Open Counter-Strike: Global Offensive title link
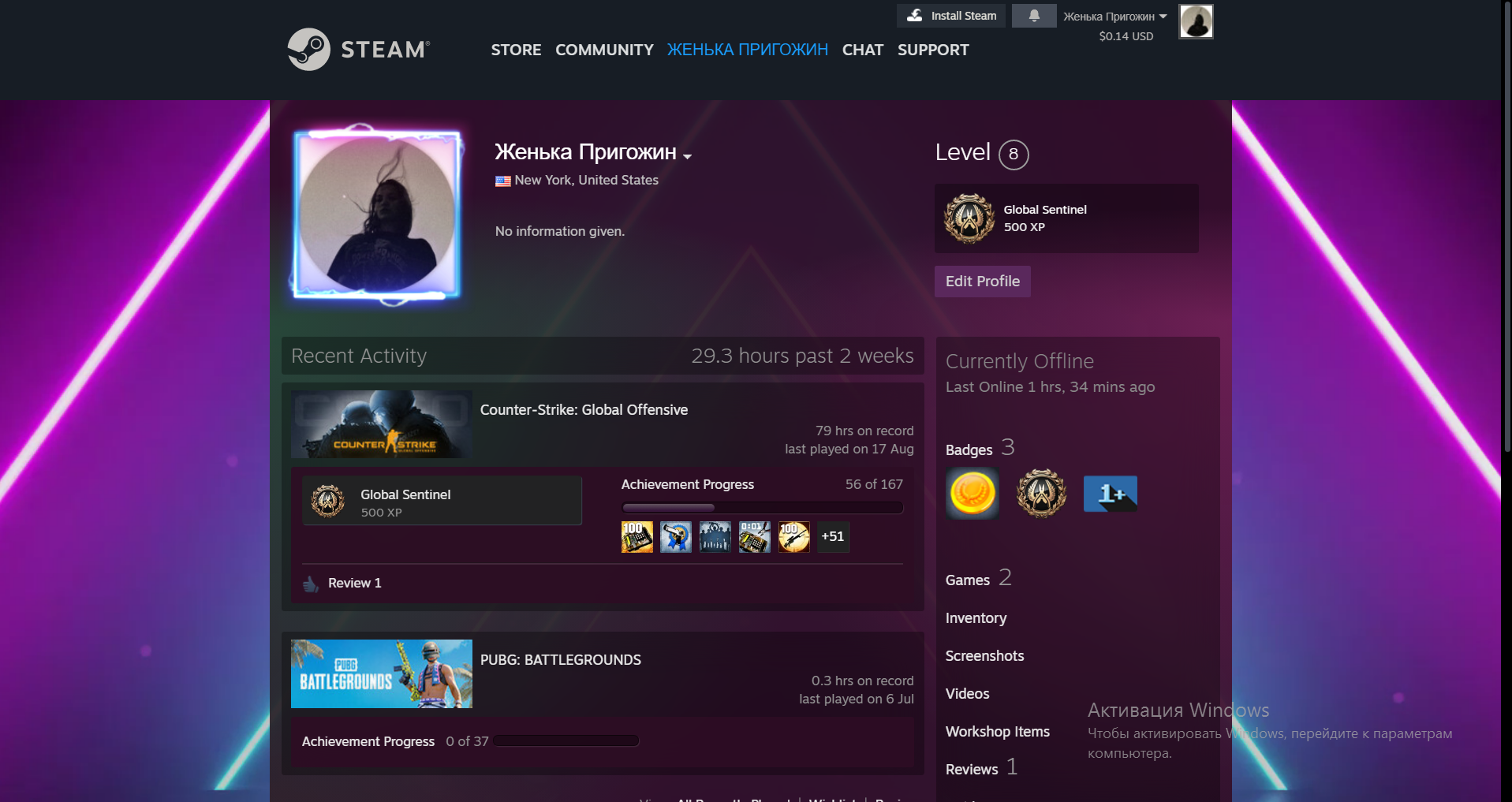The width and height of the screenshot is (1512, 802). pyautogui.click(x=584, y=410)
